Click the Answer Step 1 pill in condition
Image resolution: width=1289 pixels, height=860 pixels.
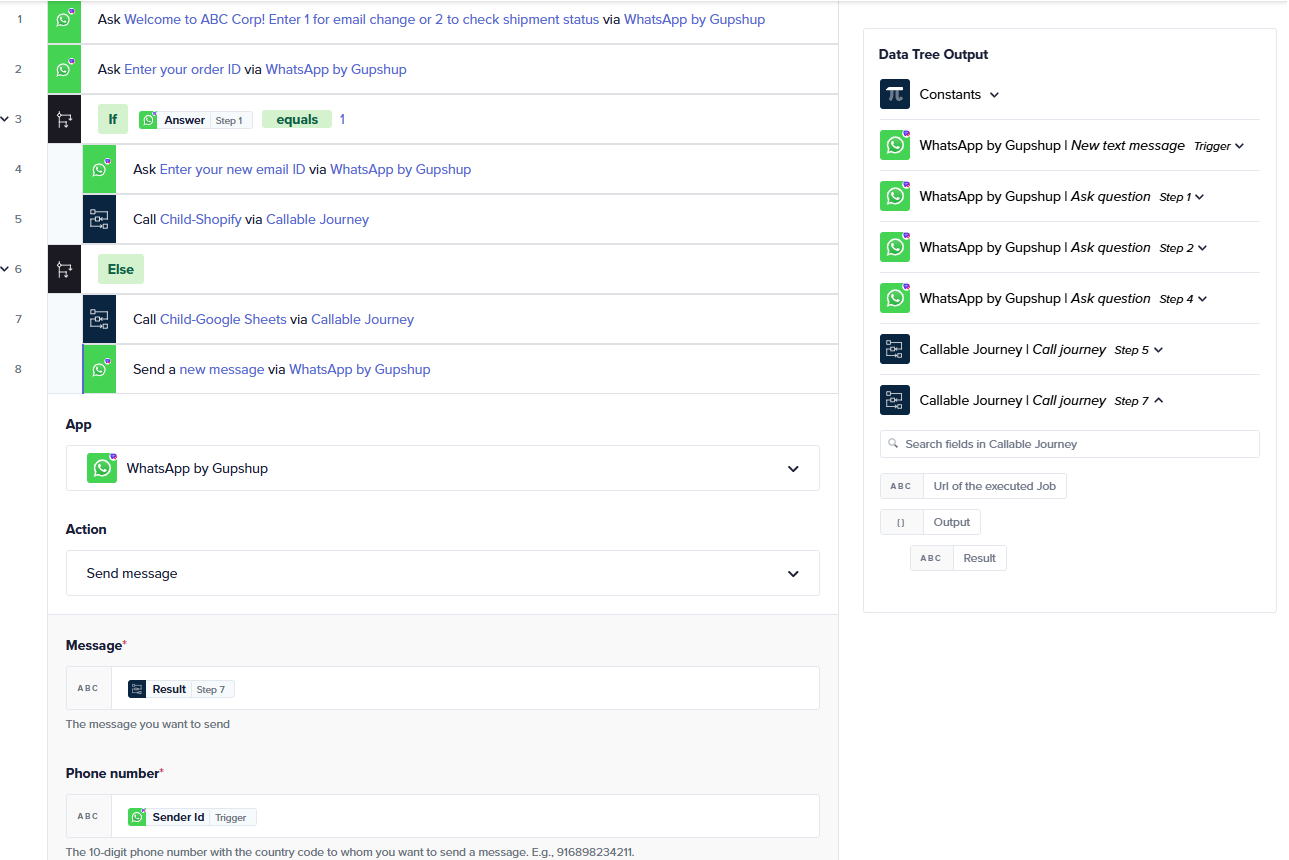tap(195, 120)
